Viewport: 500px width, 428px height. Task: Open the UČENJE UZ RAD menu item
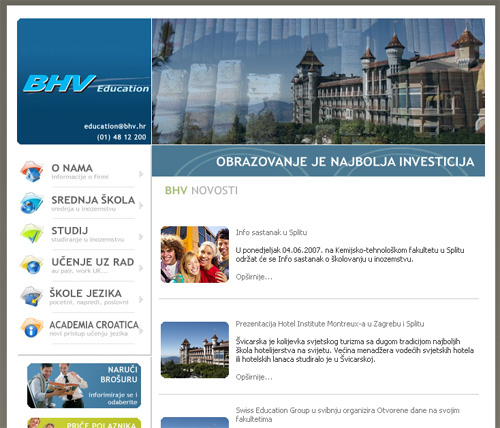point(93,262)
